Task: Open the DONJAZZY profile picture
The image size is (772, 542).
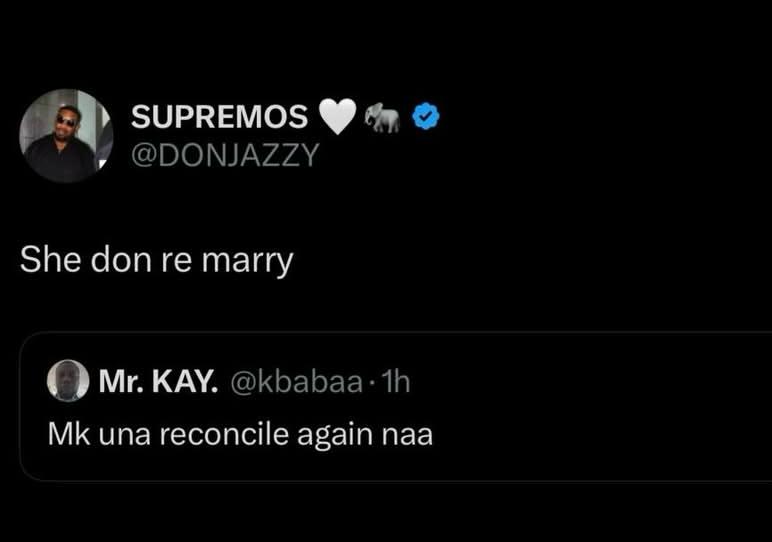Action: (67, 136)
